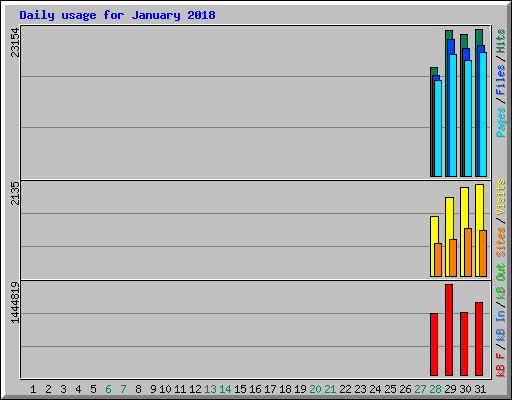Click day number 25 on the x-axis
512x400 pixels.
click(x=390, y=389)
